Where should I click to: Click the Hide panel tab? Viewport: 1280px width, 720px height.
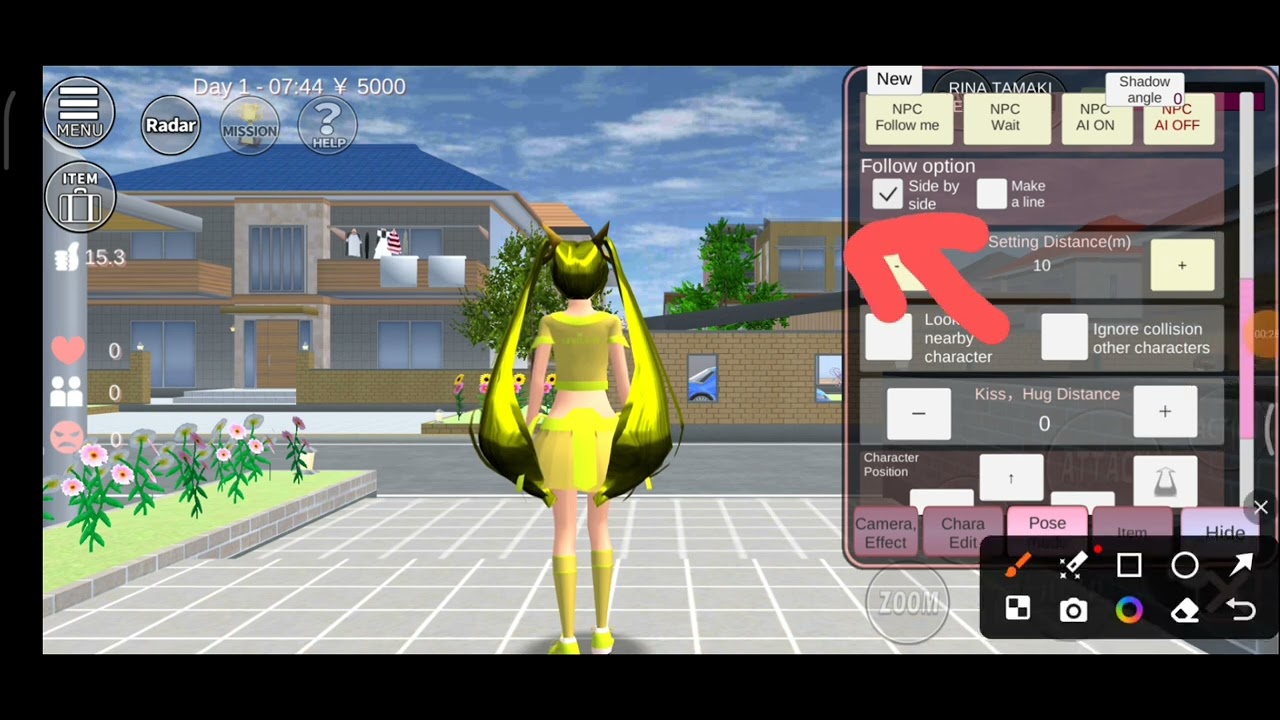pos(1225,530)
